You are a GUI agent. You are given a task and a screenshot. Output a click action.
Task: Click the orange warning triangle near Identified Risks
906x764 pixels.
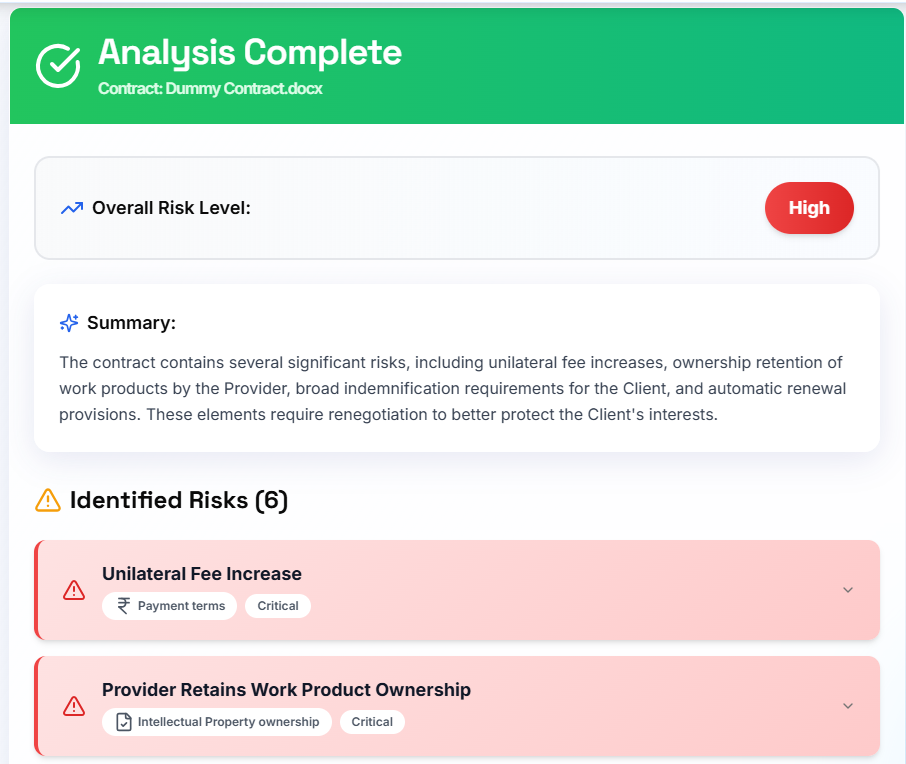click(x=48, y=500)
